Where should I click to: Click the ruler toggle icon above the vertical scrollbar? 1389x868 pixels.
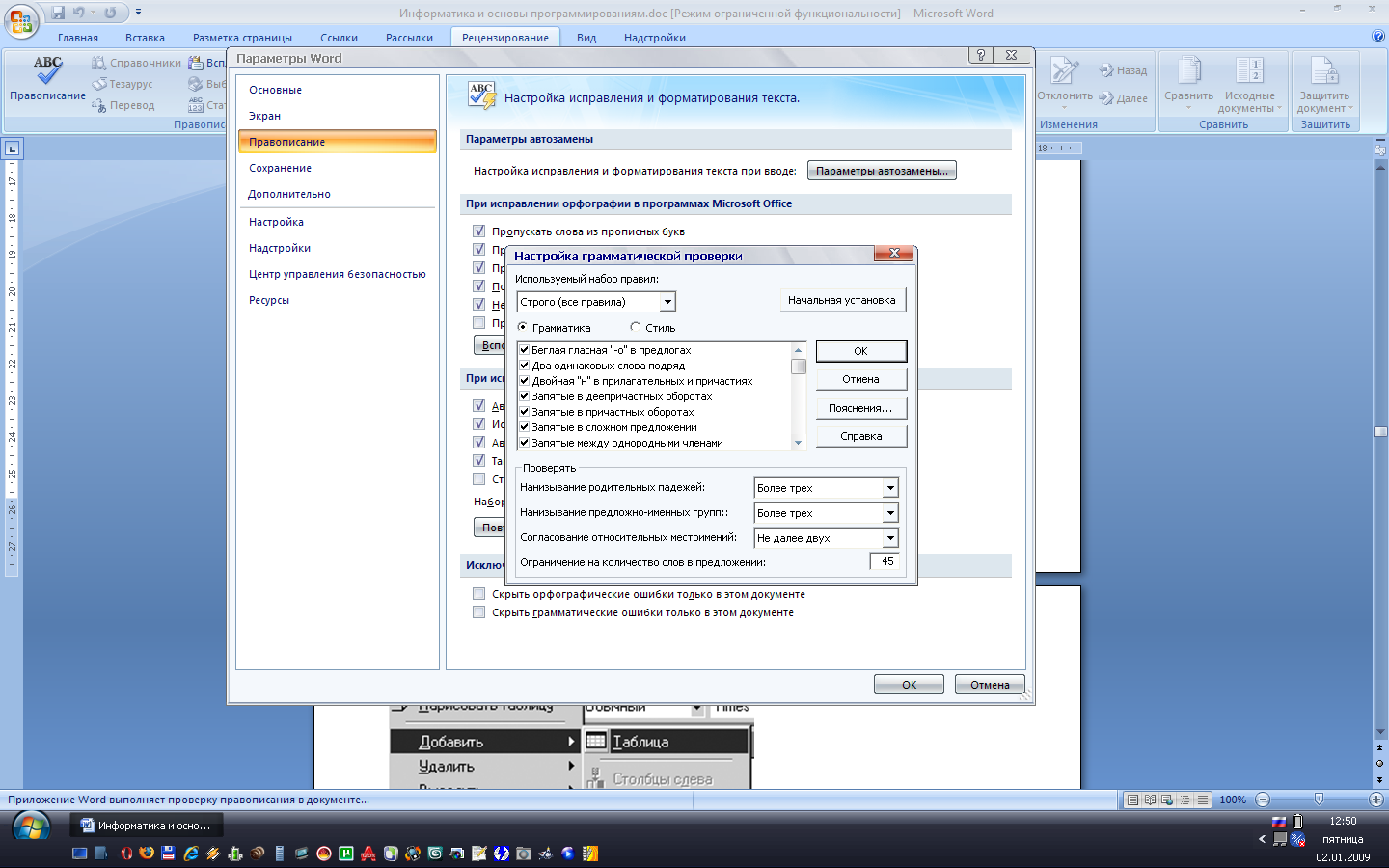pos(1380,149)
